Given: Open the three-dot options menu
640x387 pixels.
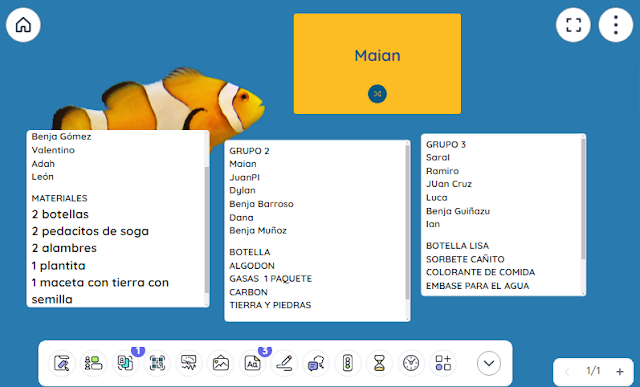Looking at the screenshot, I should [x=616, y=24].
